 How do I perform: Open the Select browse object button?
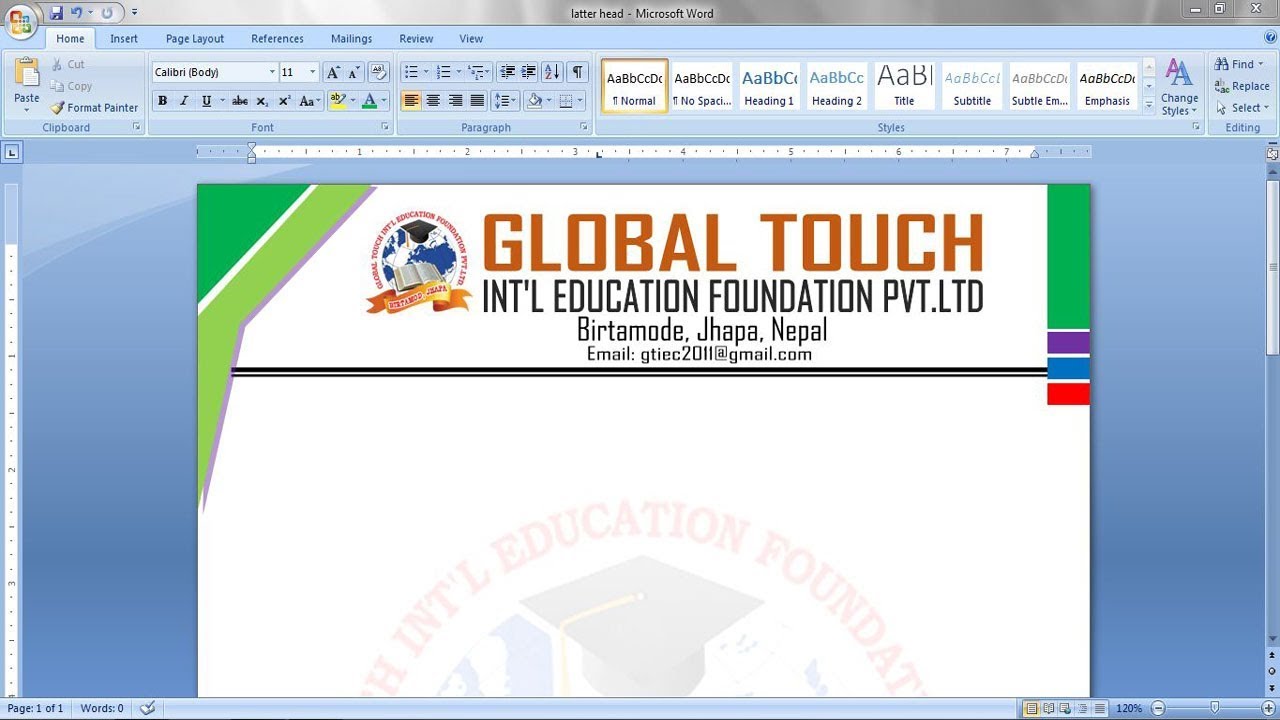point(1272,671)
